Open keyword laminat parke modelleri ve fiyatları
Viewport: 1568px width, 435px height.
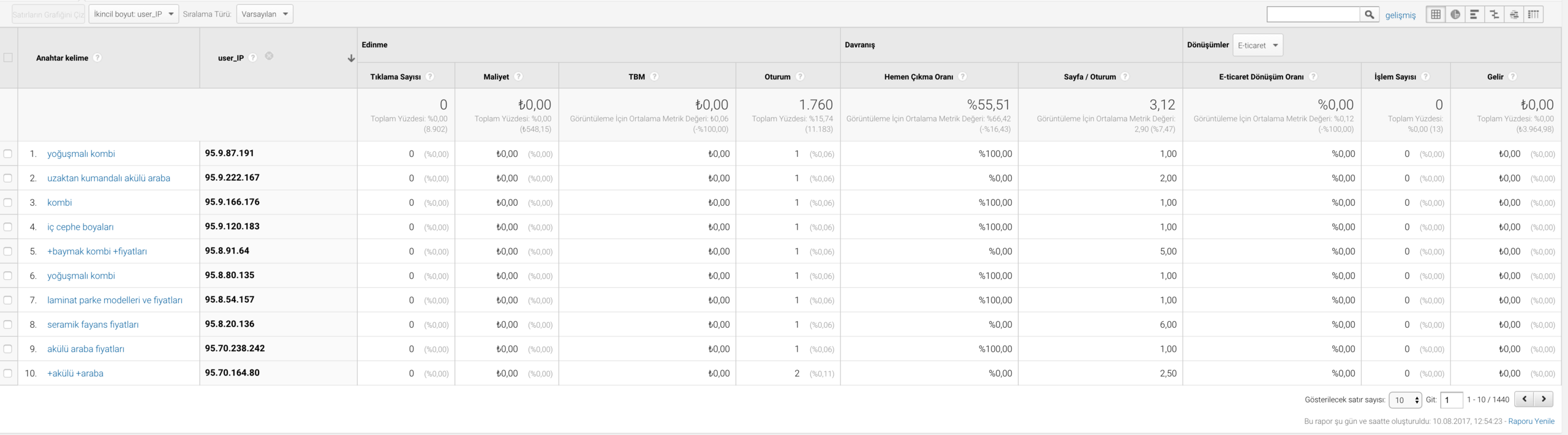click(115, 300)
